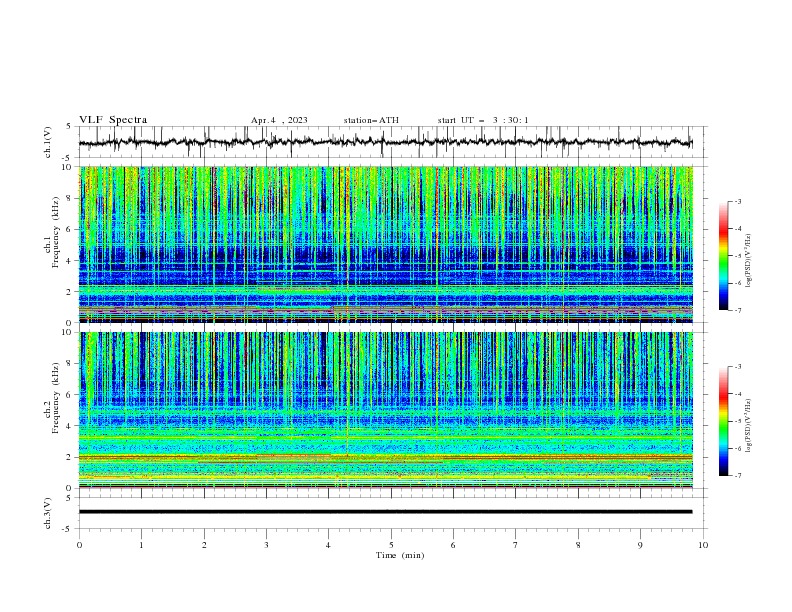Click the time axis tick label "8"
The width and height of the screenshot is (792, 612).
click(578, 545)
